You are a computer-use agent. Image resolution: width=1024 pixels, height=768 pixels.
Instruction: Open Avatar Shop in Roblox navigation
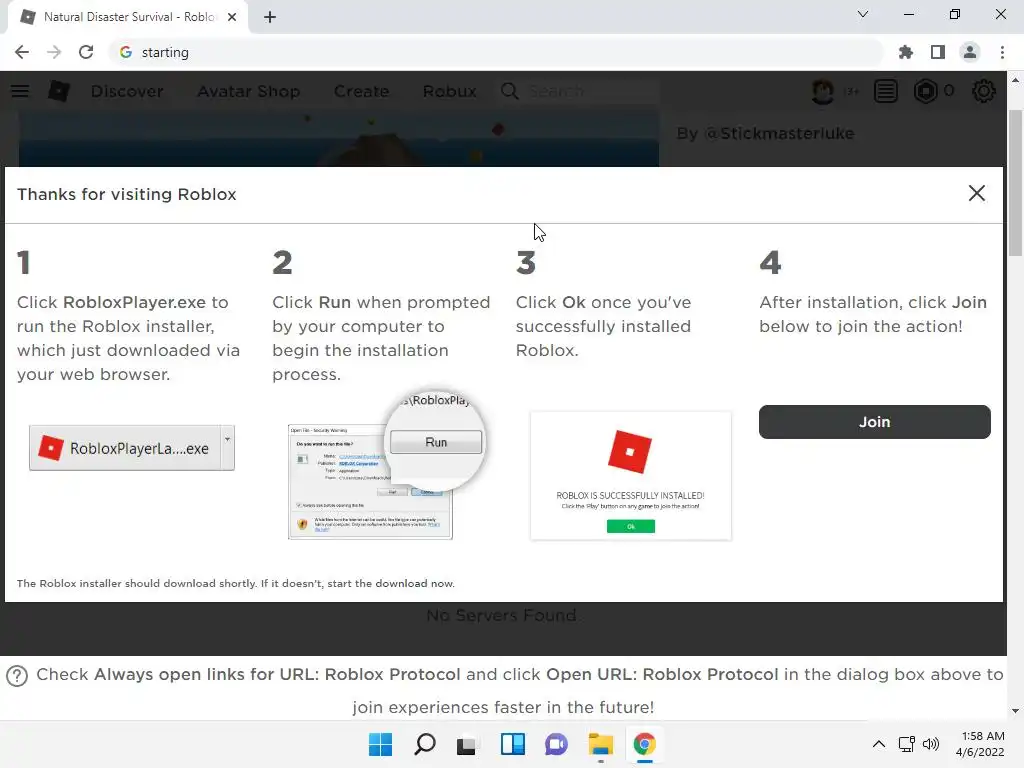pos(249,91)
